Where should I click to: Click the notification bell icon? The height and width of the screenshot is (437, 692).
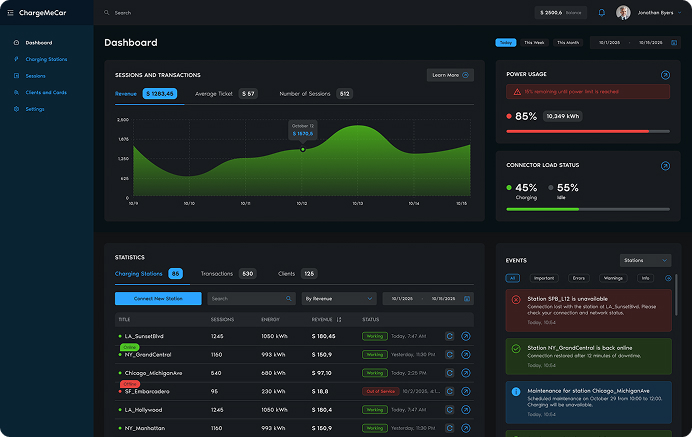(602, 13)
